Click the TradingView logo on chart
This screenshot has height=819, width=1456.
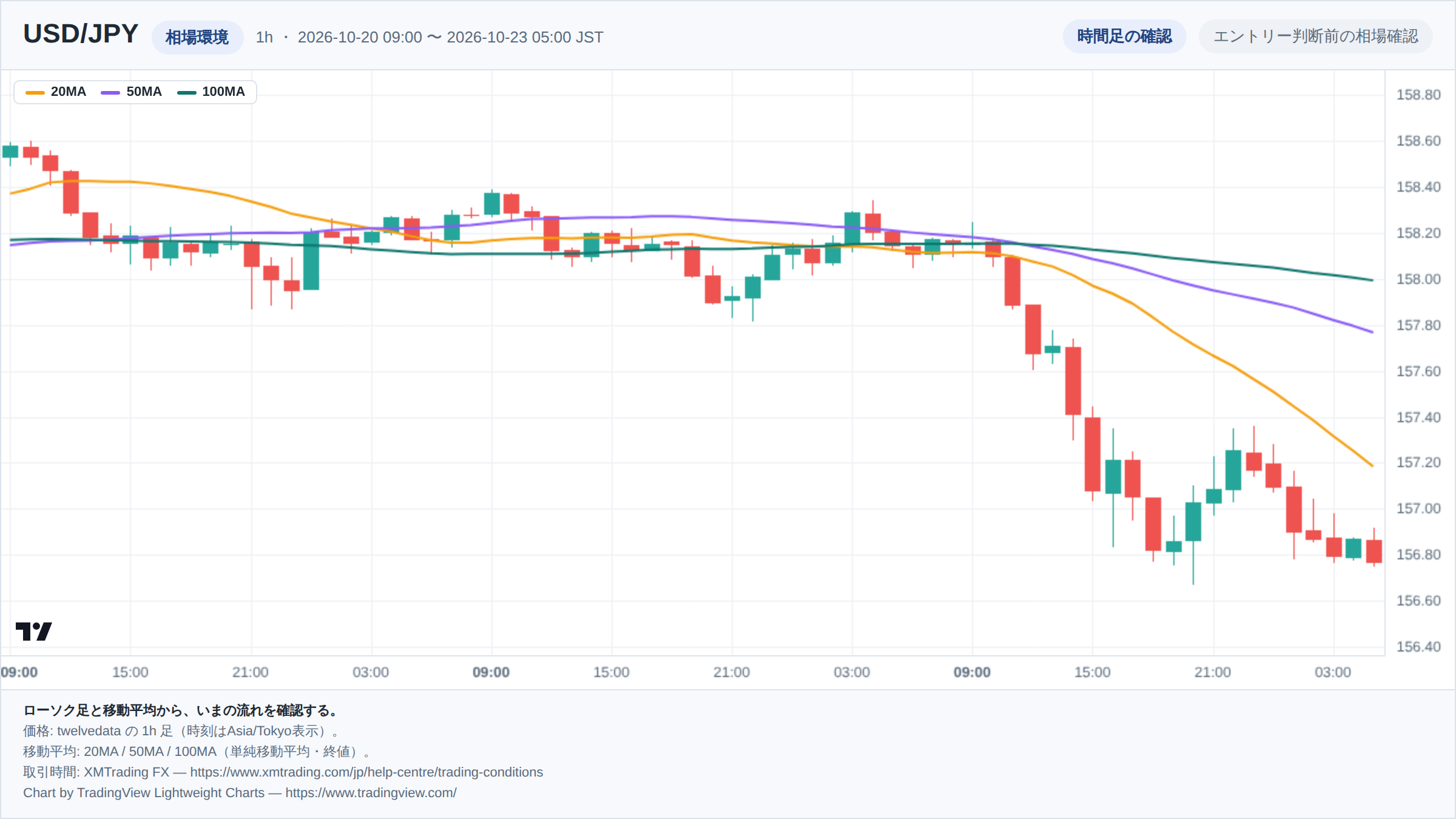click(x=33, y=631)
